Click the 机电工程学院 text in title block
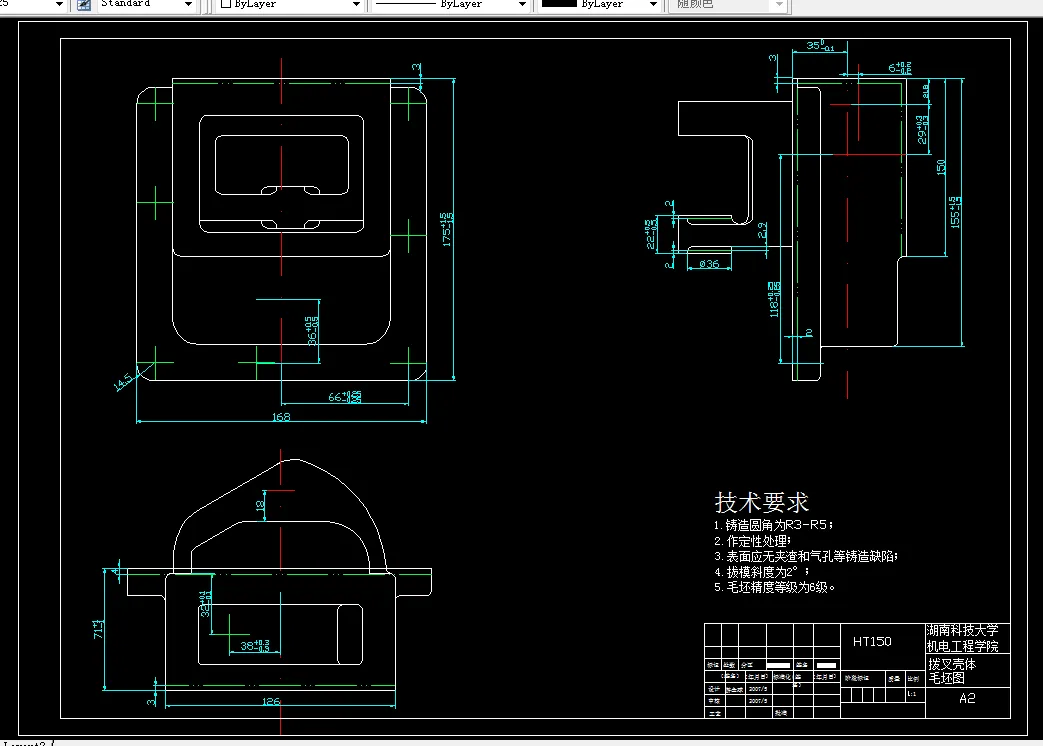The image size is (1043, 746). tap(963, 646)
